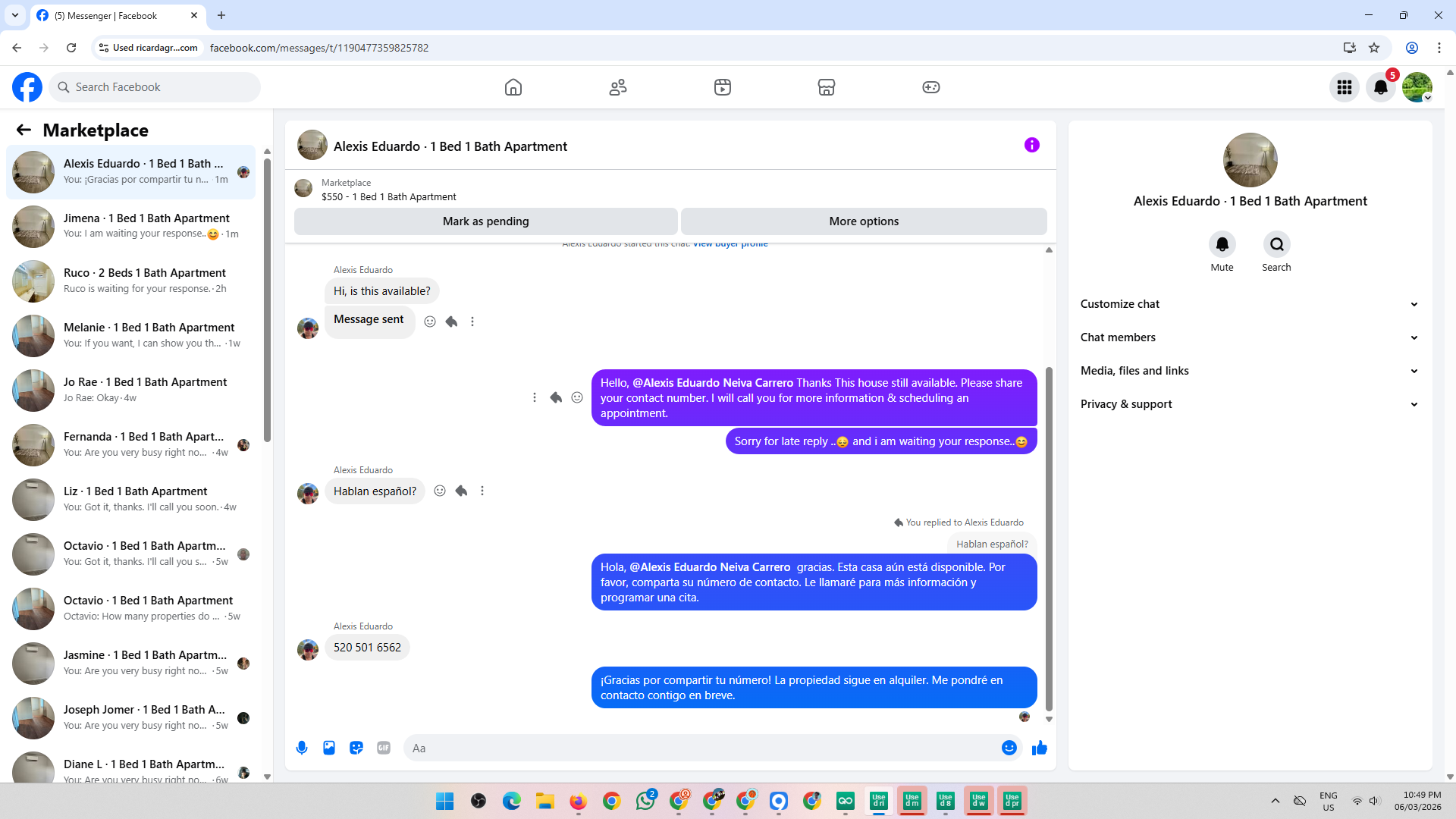Send a thumbs-up like
Screen dimensions: 1456x819
click(1039, 748)
